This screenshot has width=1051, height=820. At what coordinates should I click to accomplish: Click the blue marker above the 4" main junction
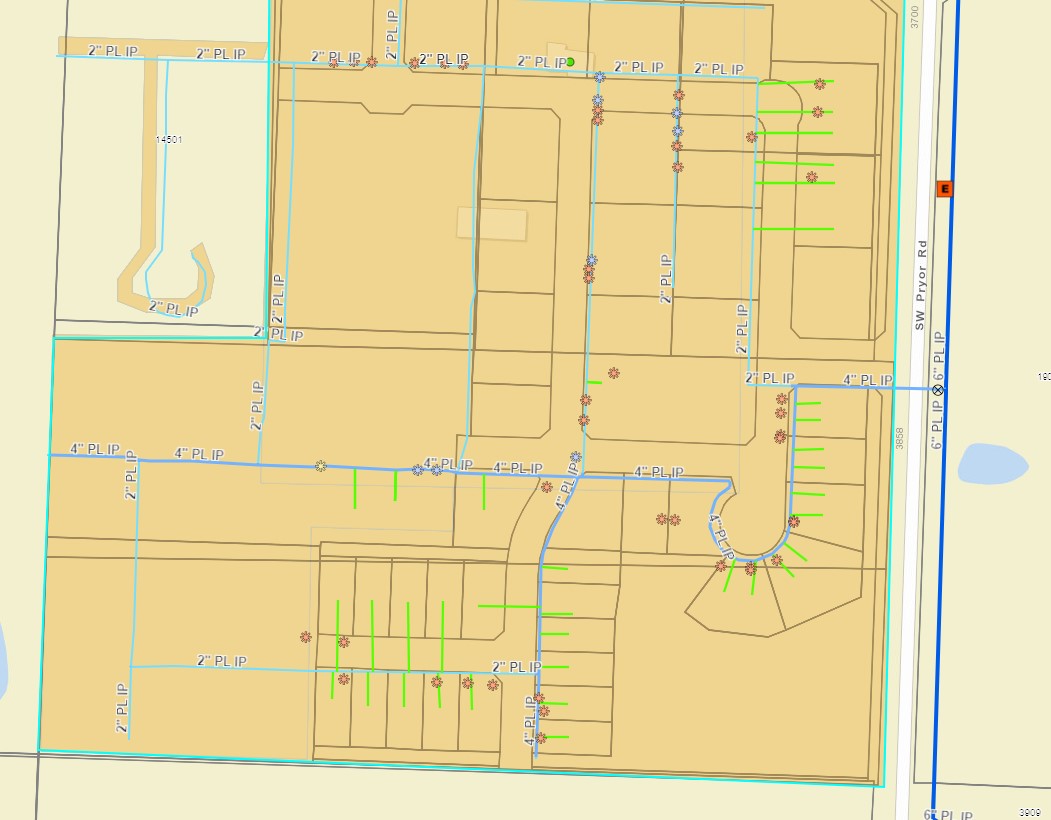pyautogui.click(x=575, y=457)
